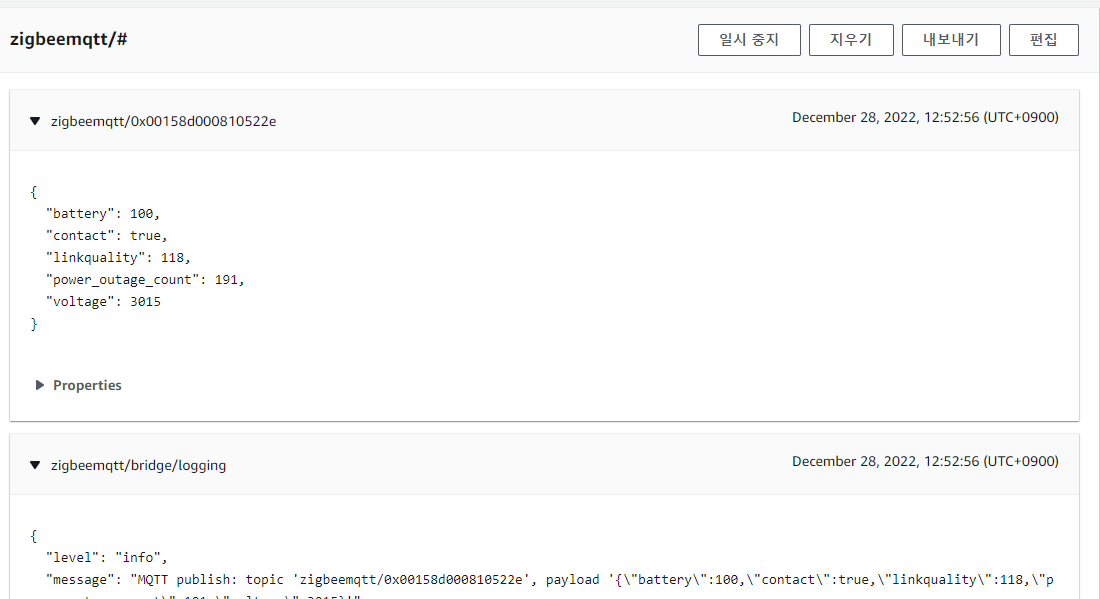
Task: Click the 편집 (edit) button
Action: (1043, 40)
